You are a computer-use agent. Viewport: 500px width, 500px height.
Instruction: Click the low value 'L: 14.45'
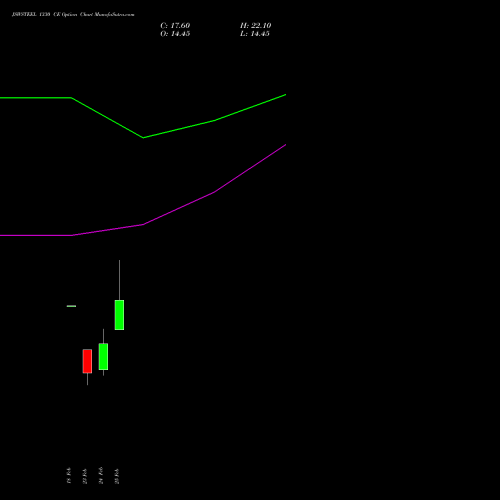[x=255, y=34]
